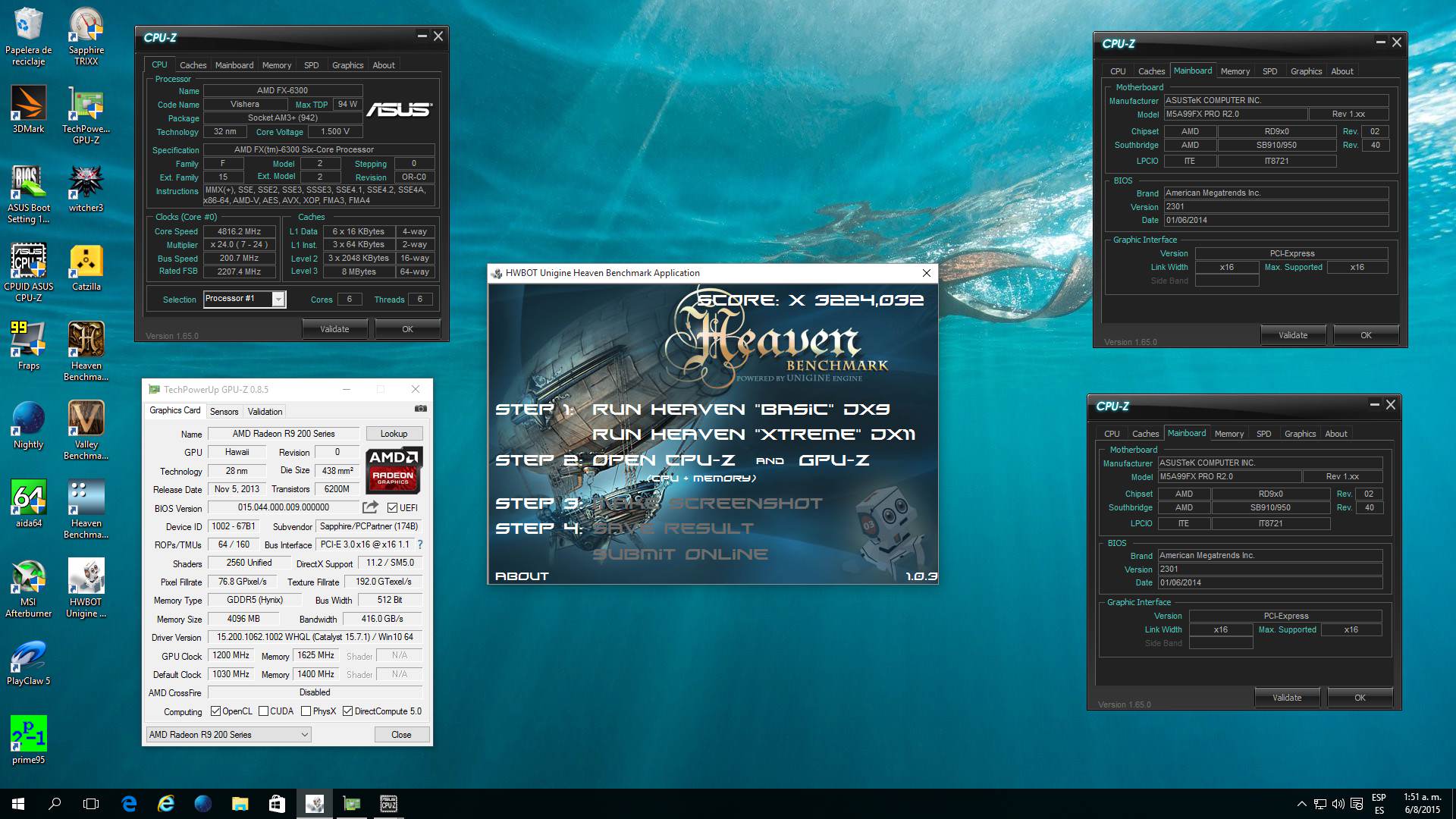The image size is (1456, 819).
Task: Open HWBOT Unigine desktop shortcut
Action: click(x=86, y=588)
